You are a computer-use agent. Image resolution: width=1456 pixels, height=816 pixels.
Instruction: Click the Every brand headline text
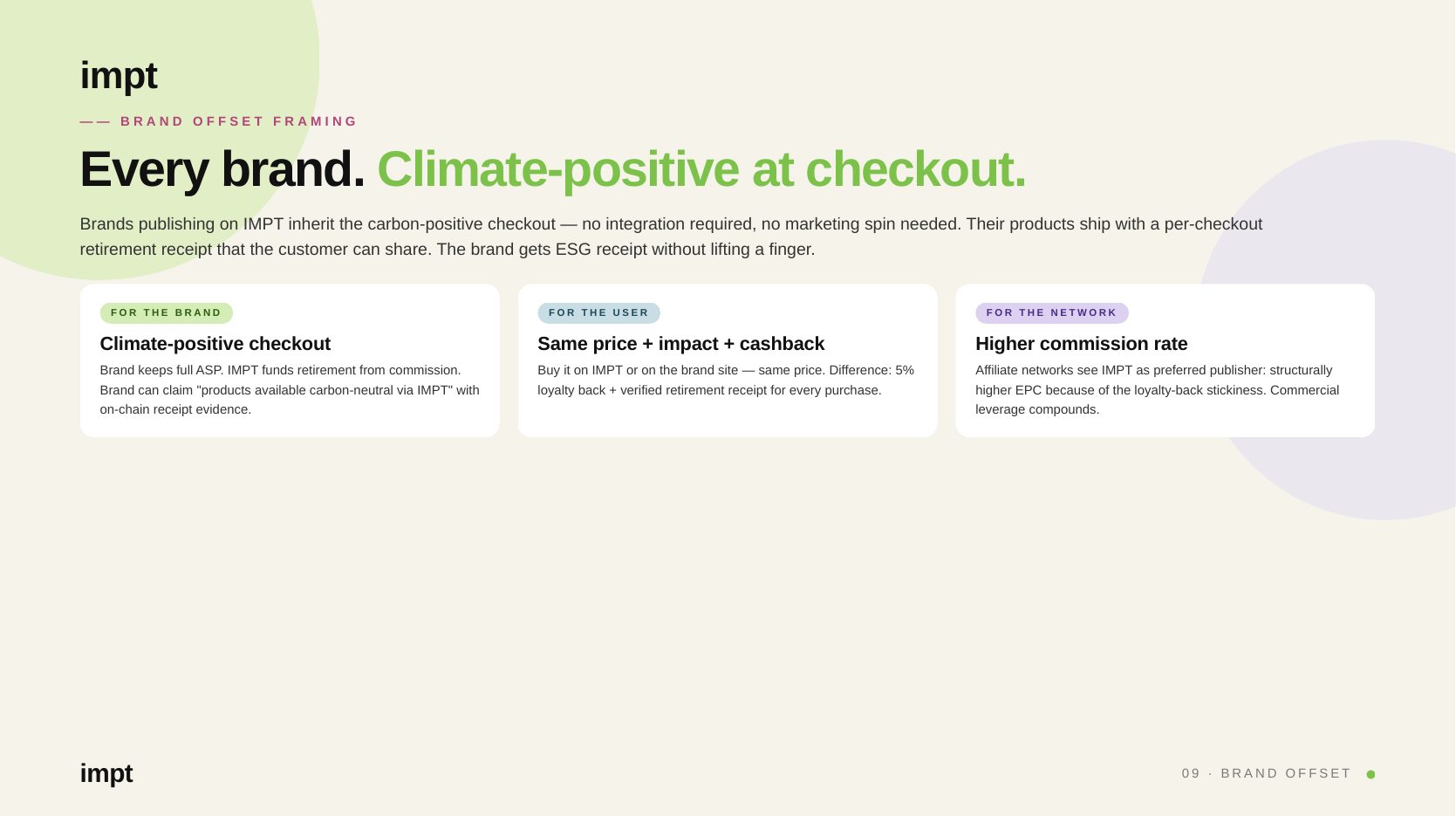tap(222, 169)
